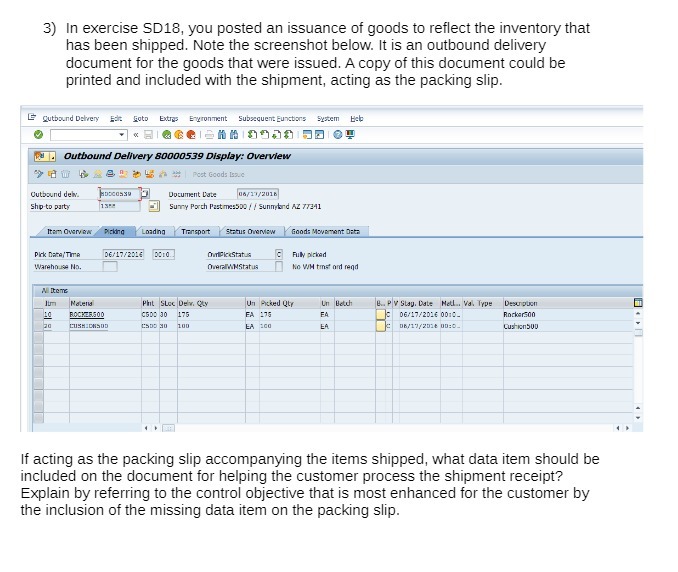678x572 pixels.
Task: Click the Save diskette icon
Action: pyautogui.click(x=148, y=135)
